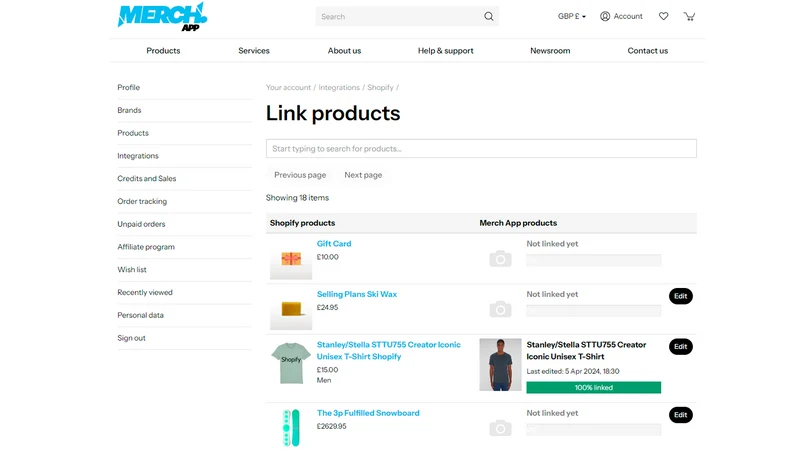Go to Order tracking
The height and width of the screenshot is (450, 800).
click(142, 201)
